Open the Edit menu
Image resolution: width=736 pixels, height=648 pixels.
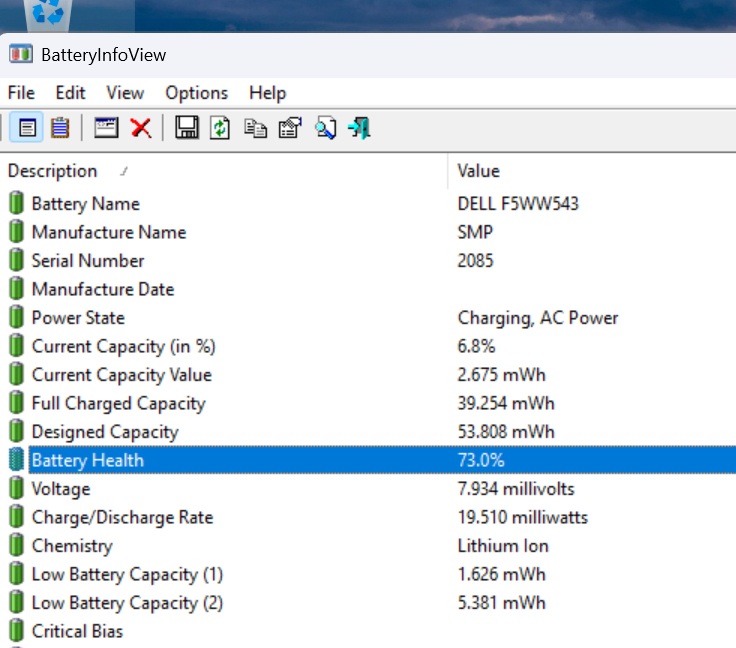point(70,93)
